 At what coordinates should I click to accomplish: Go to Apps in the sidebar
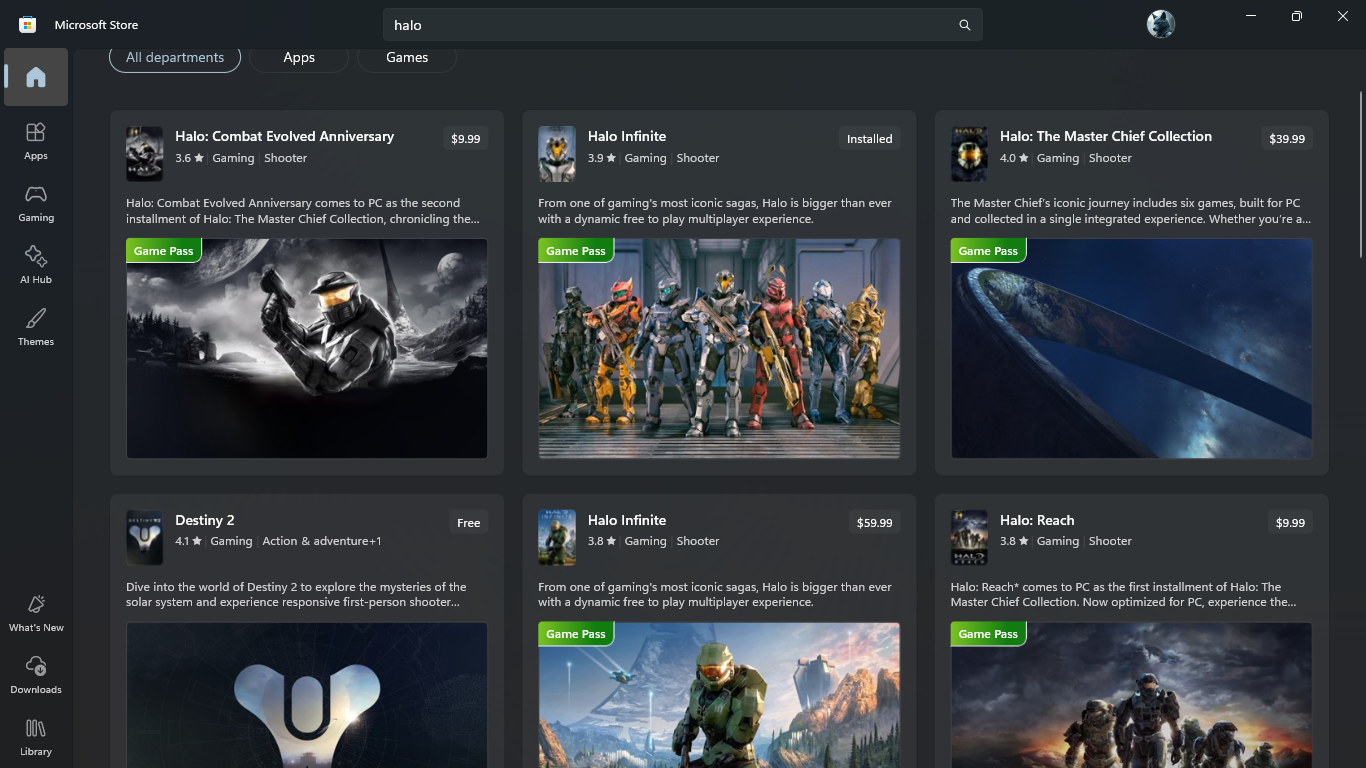[x=36, y=141]
